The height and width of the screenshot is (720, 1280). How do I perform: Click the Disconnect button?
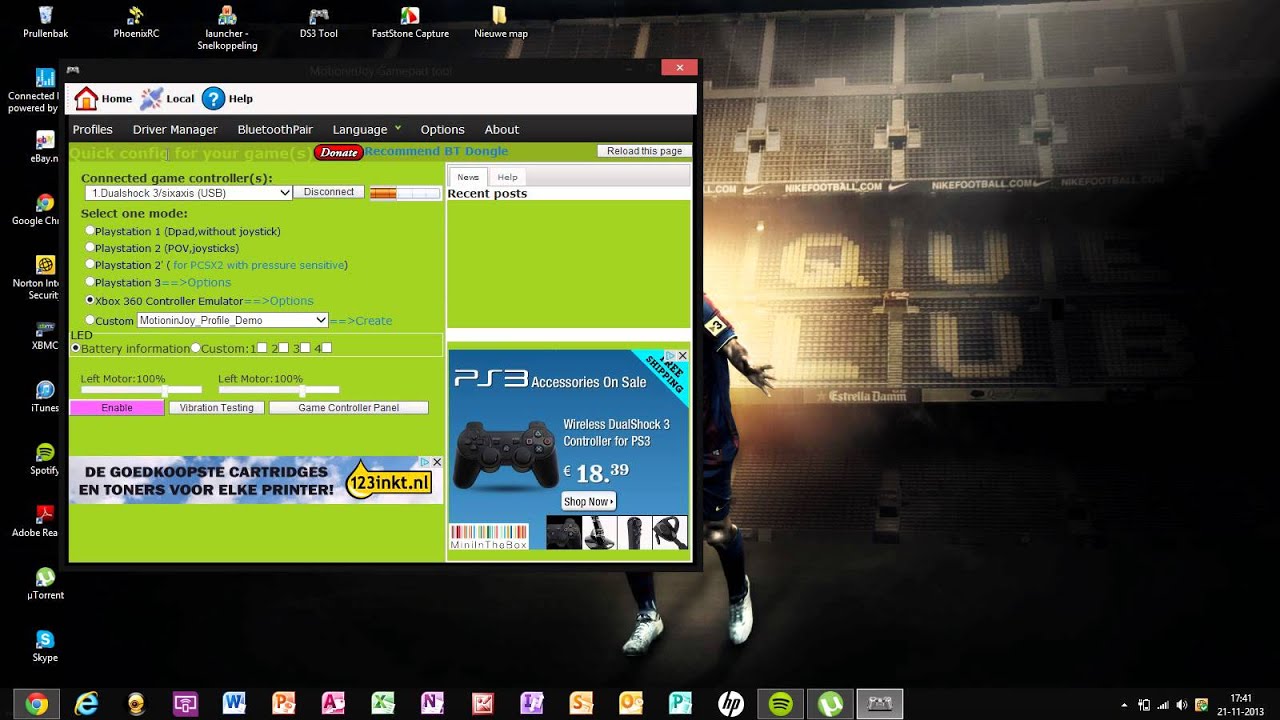pyautogui.click(x=329, y=192)
